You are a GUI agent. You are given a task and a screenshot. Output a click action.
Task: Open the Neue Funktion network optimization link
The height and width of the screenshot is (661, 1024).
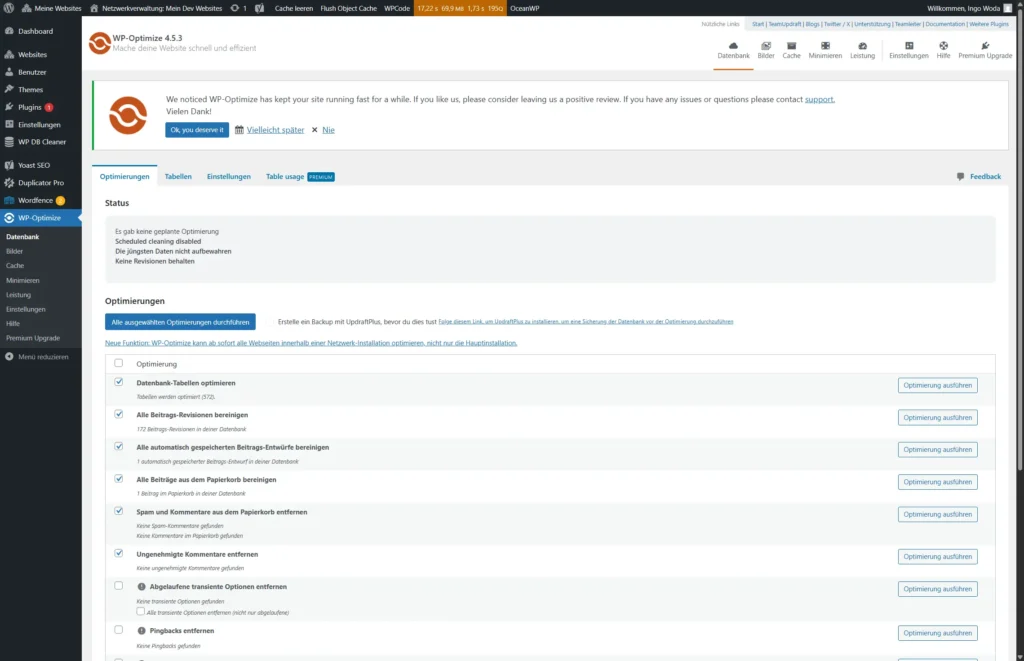[x=311, y=343]
